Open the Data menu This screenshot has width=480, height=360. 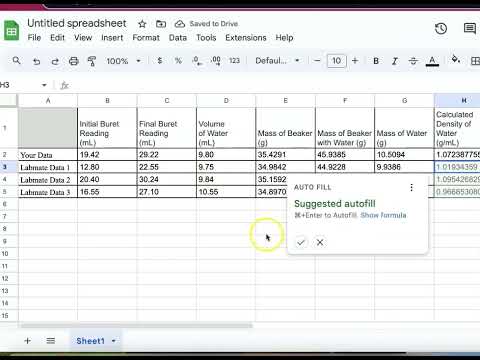point(178,38)
